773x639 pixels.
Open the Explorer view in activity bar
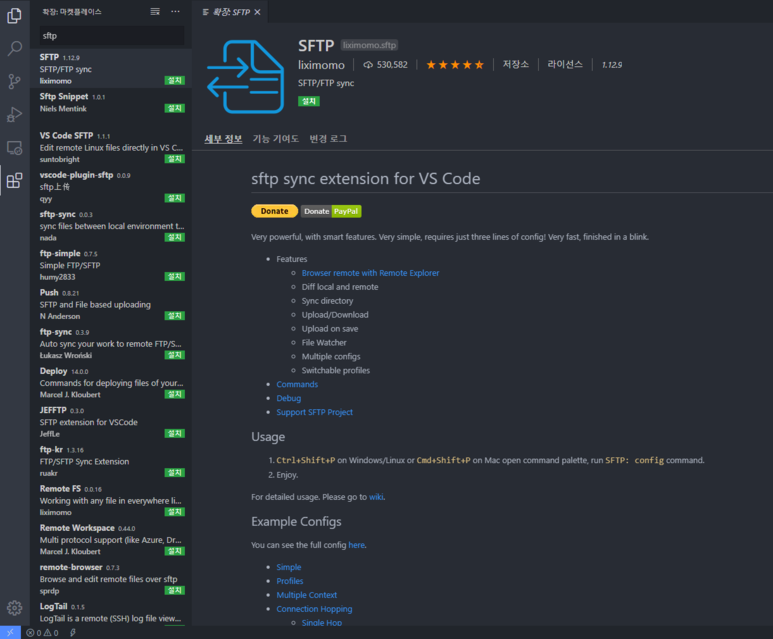[14, 16]
